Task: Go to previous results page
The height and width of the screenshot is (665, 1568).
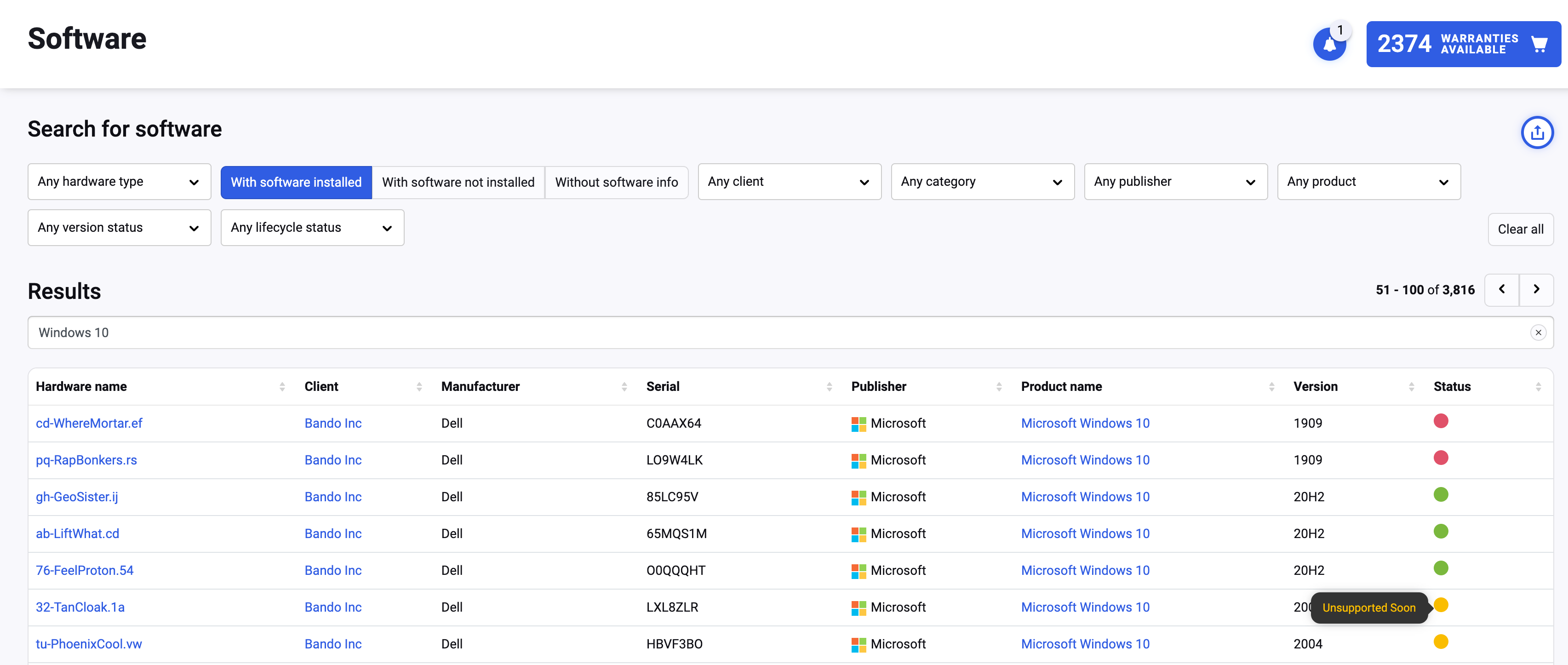Action: coord(1501,289)
